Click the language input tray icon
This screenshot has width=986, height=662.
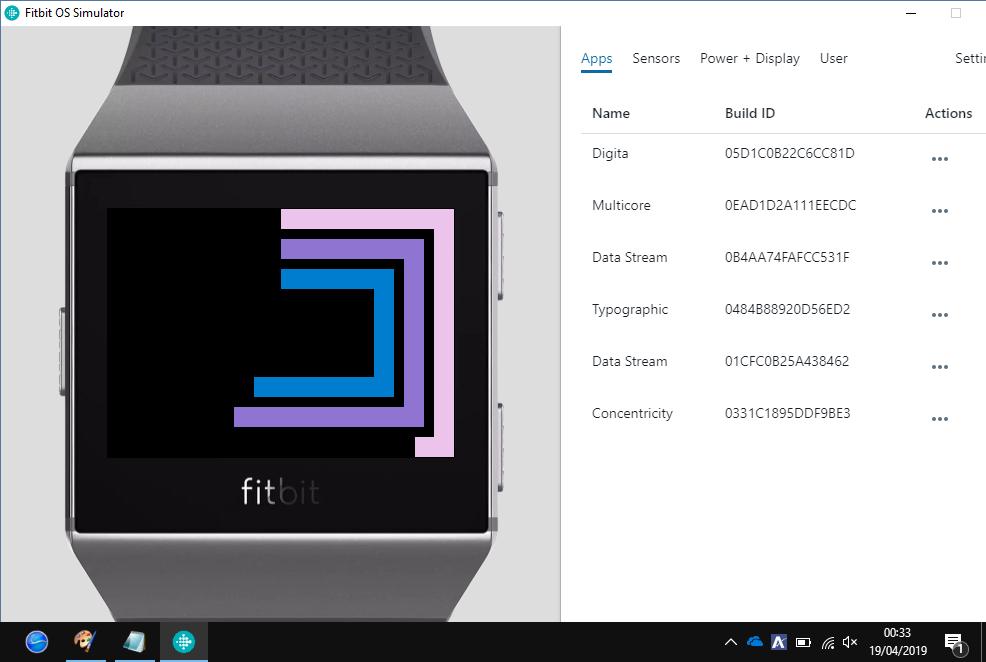(779, 642)
